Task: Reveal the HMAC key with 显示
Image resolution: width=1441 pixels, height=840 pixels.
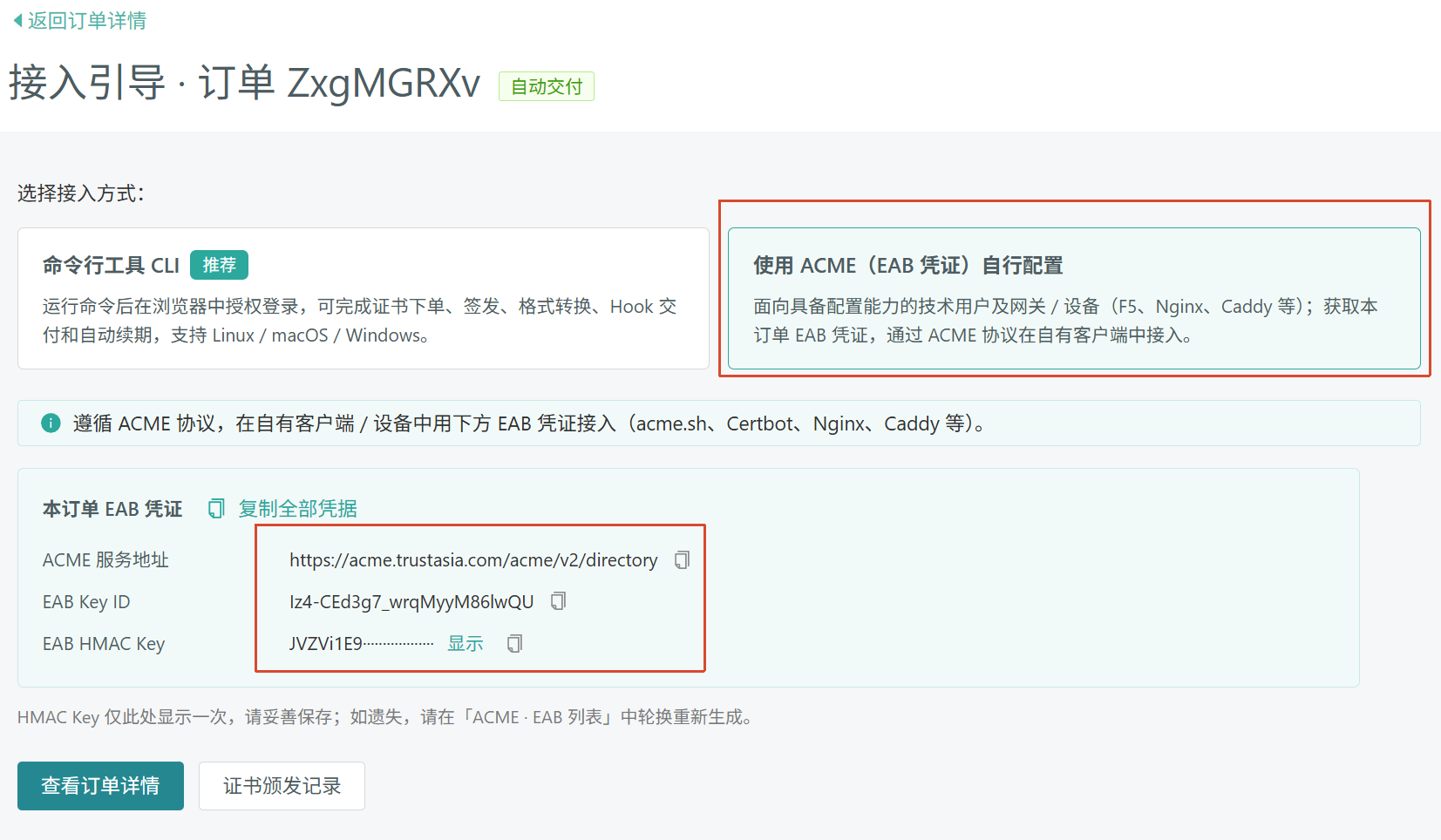Action: (466, 643)
